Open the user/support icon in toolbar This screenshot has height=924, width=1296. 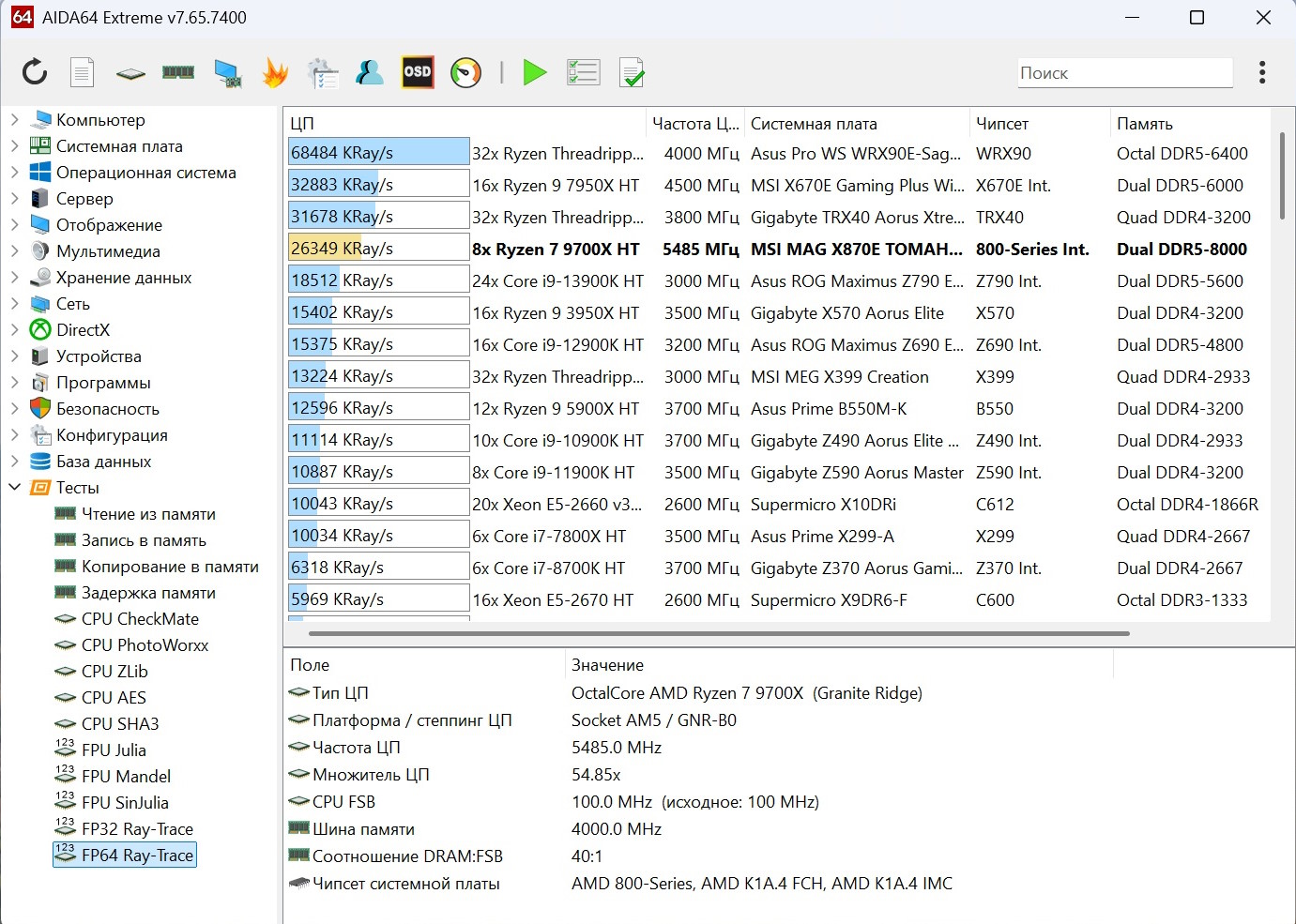click(370, 72)
